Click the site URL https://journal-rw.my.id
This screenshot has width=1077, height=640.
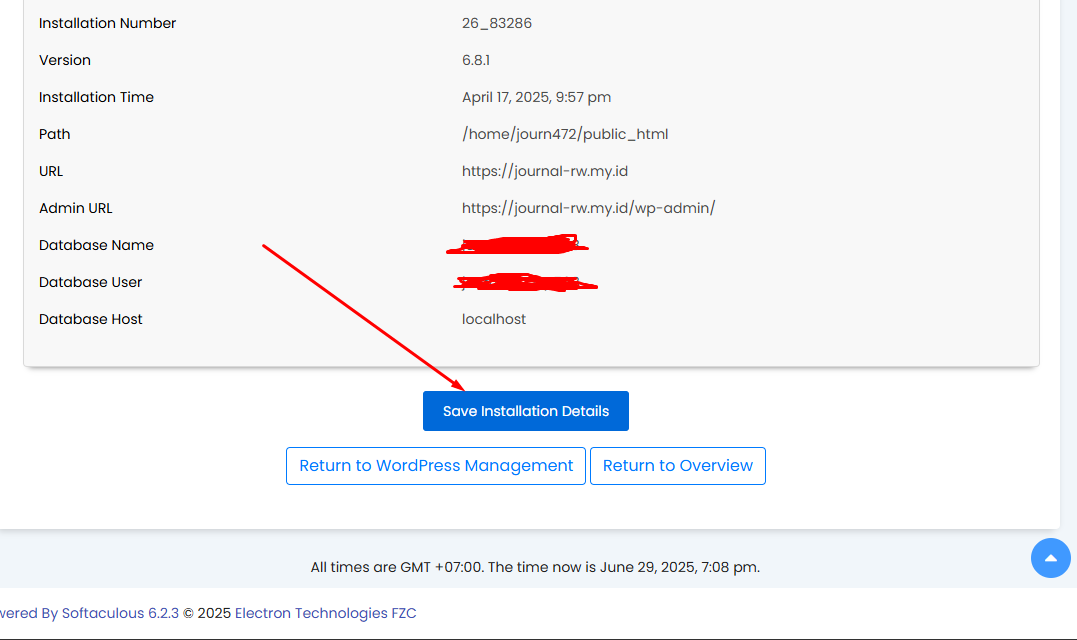click(x=544, y=171)
